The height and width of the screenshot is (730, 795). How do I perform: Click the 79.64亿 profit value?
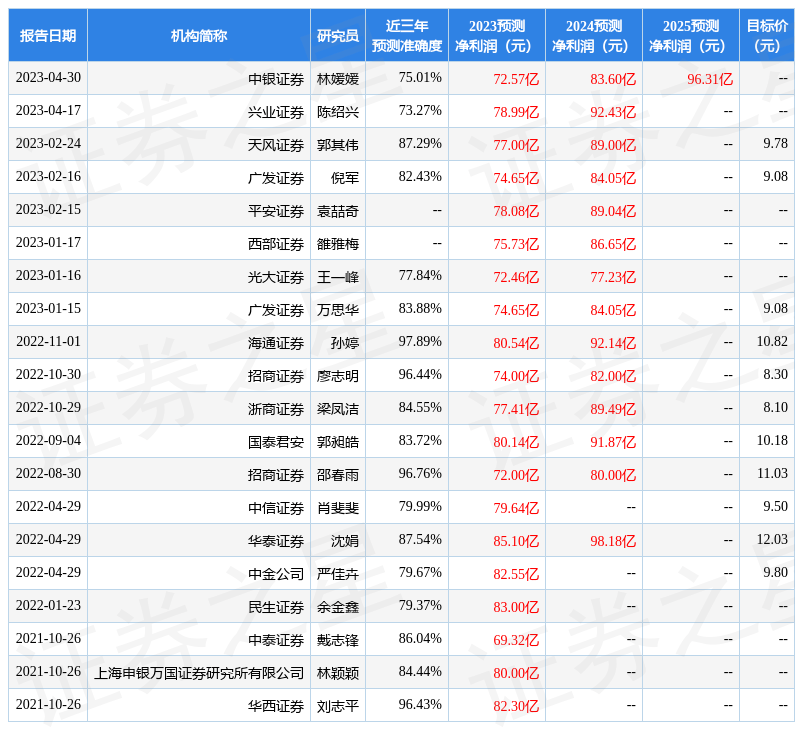coord(516,507)
